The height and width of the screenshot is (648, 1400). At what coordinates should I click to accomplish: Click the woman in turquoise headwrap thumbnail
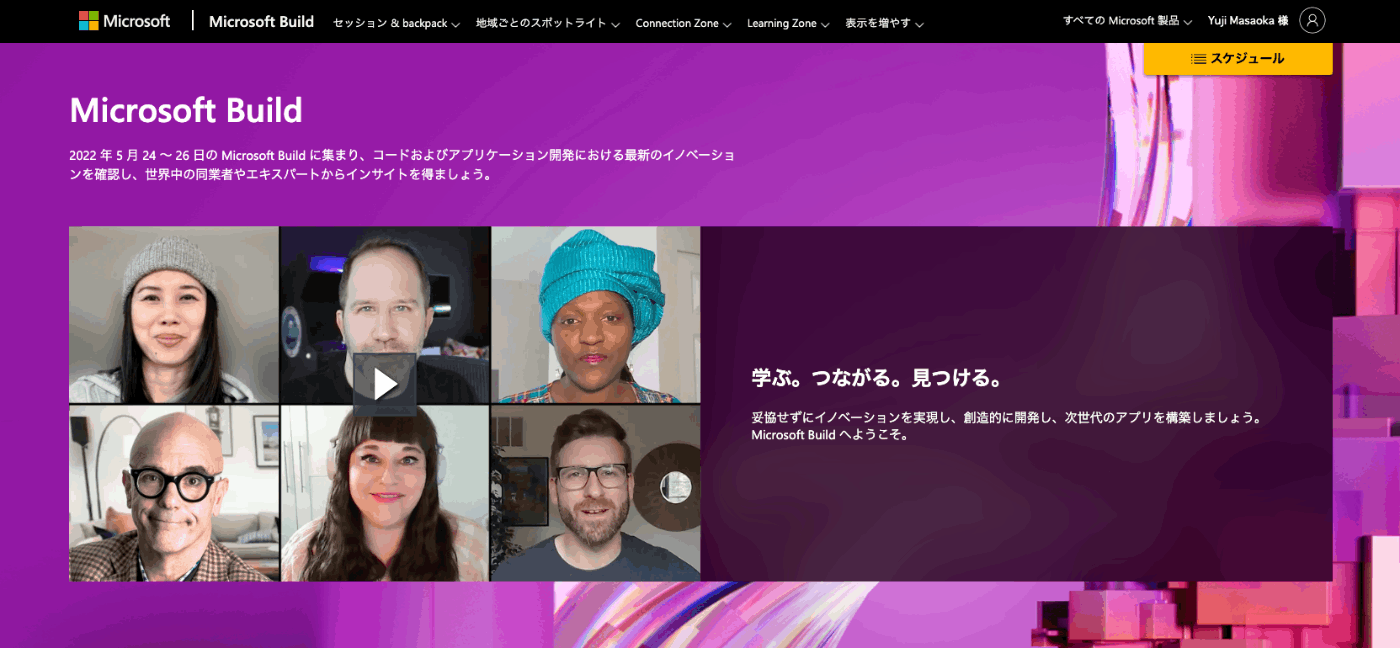point(596,314)
